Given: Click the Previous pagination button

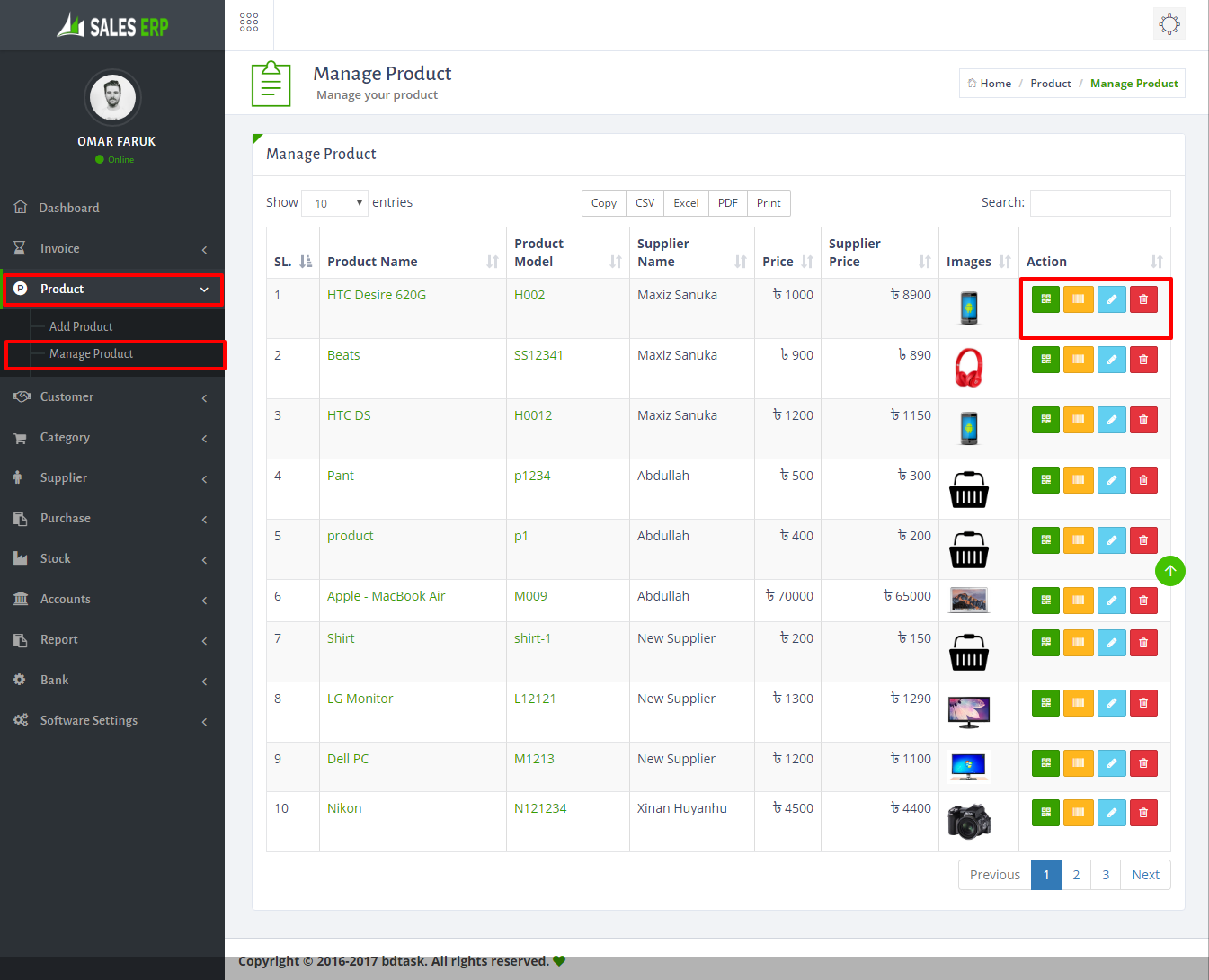Looking at the screenshot, I should [995, 875].
